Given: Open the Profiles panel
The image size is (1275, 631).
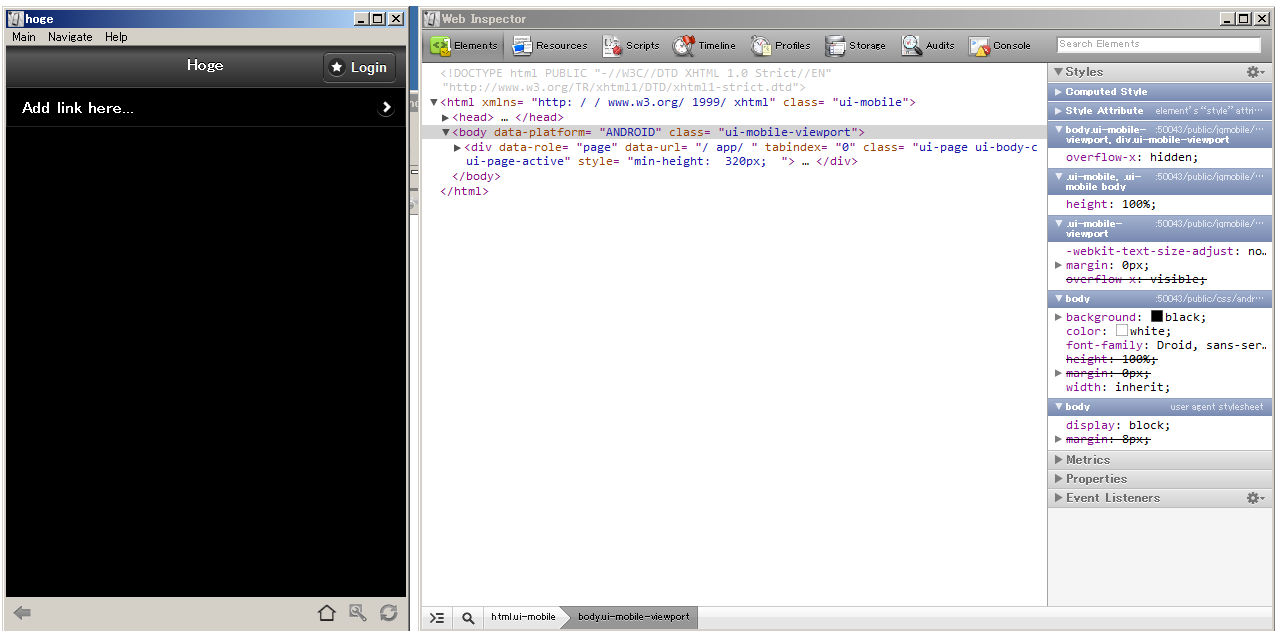Looking at the screenshot, I should (781, 45).
